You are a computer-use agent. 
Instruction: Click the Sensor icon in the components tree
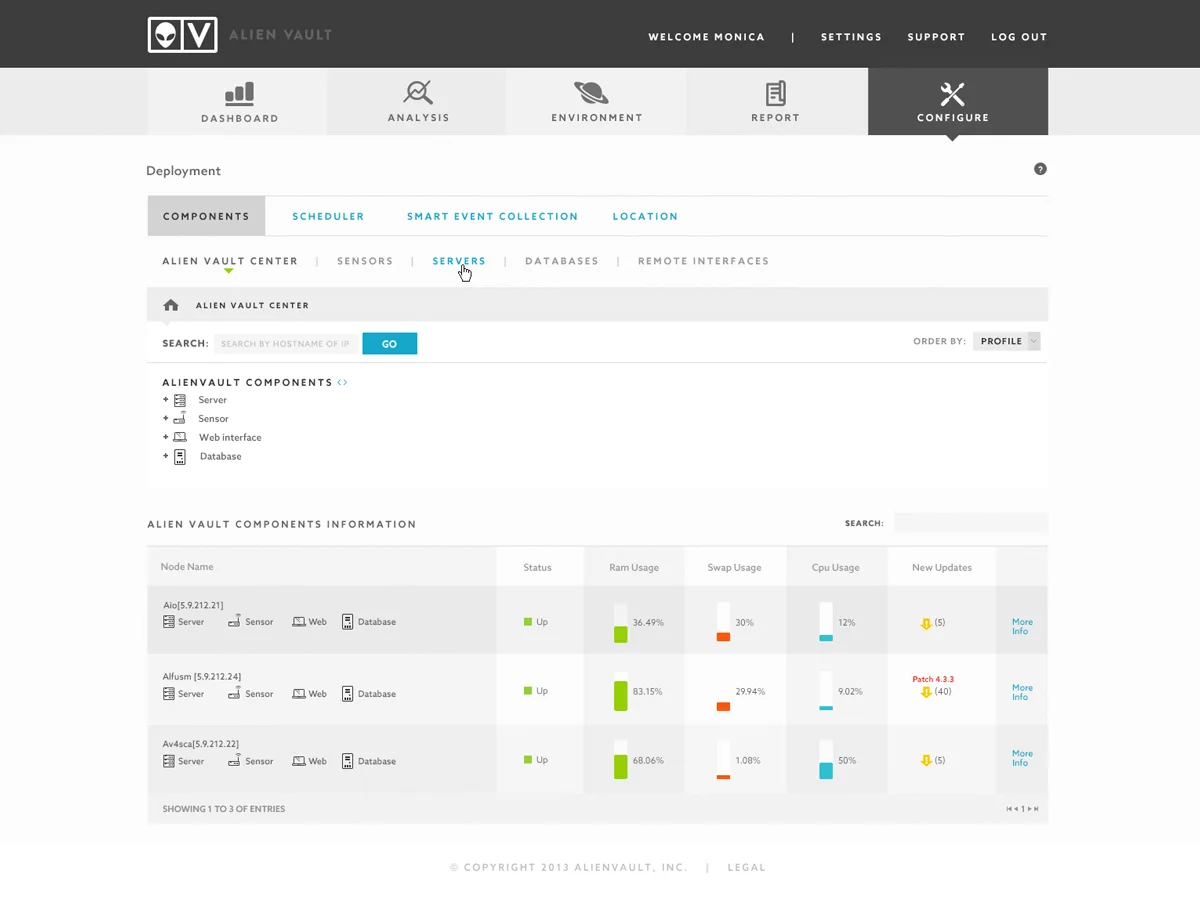click(x=180, y=418)
